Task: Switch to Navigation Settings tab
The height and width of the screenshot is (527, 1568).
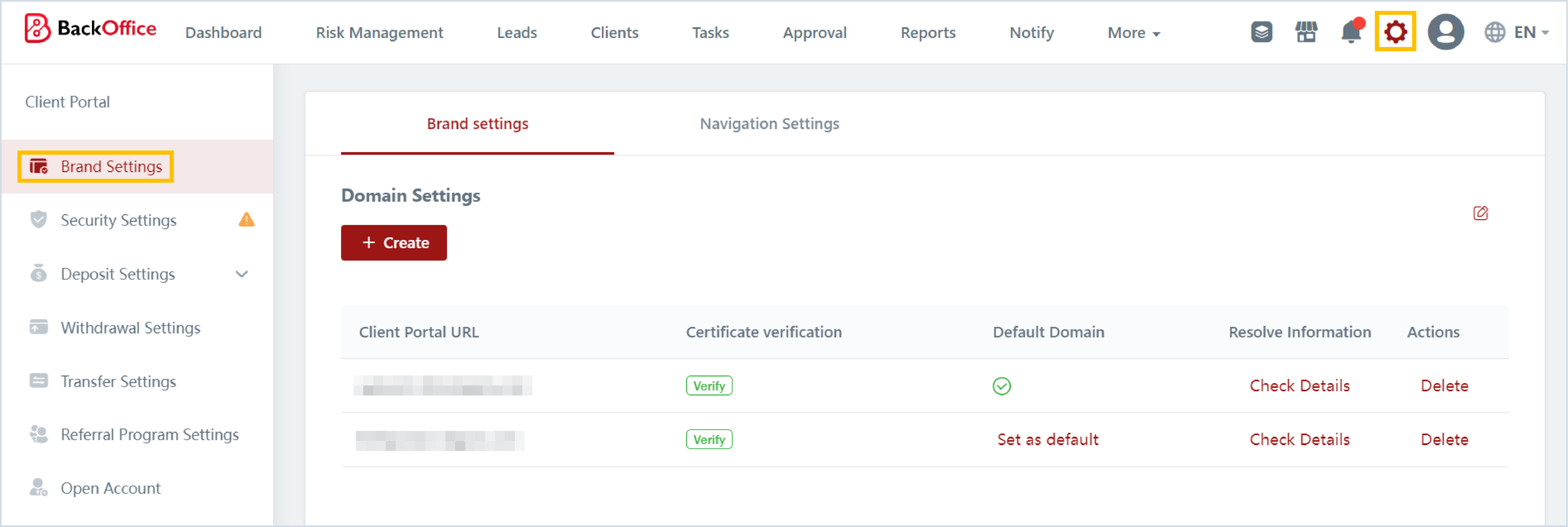Action: click(x=769, y=124)
